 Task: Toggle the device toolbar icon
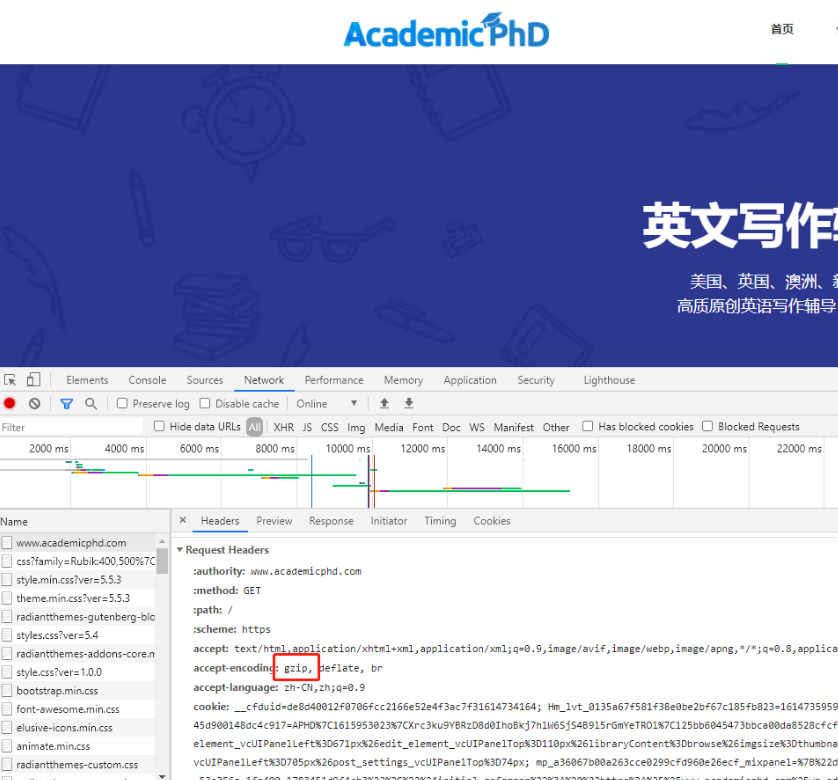[33, 380]
